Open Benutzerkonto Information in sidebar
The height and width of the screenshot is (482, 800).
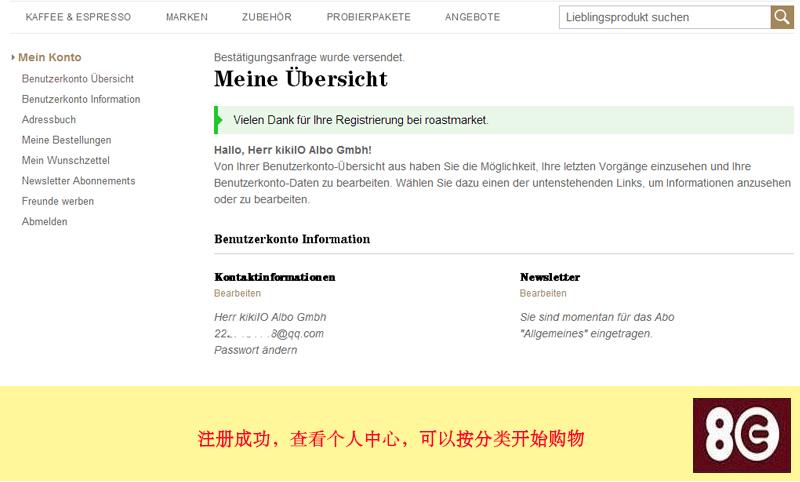[81, 99]
